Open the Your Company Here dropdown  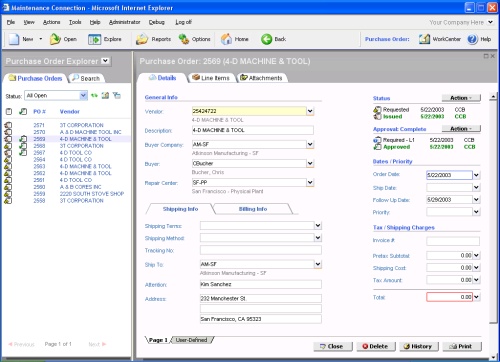click(x=490, y=22)
